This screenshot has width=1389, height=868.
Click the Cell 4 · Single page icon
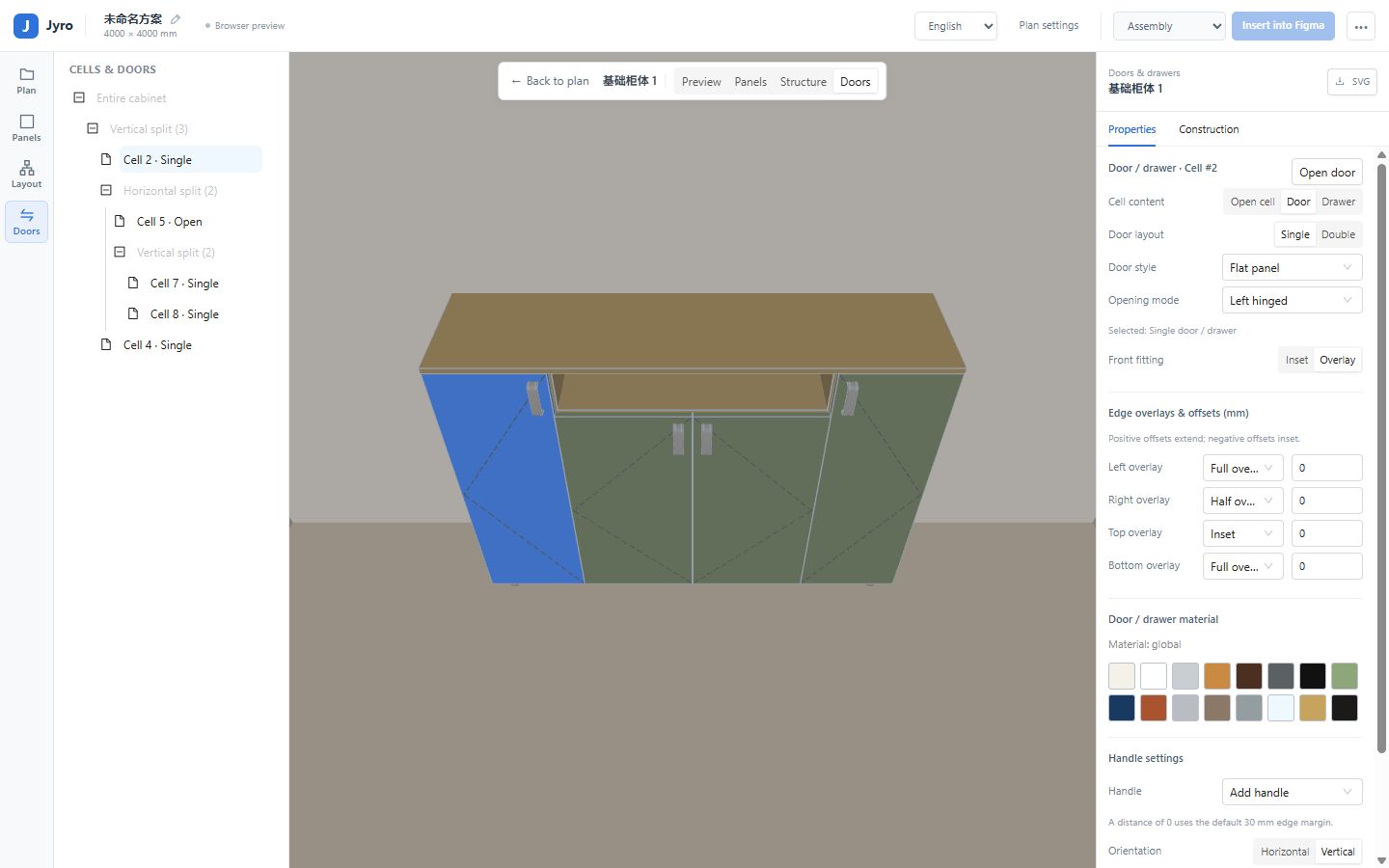click(106, 345)
